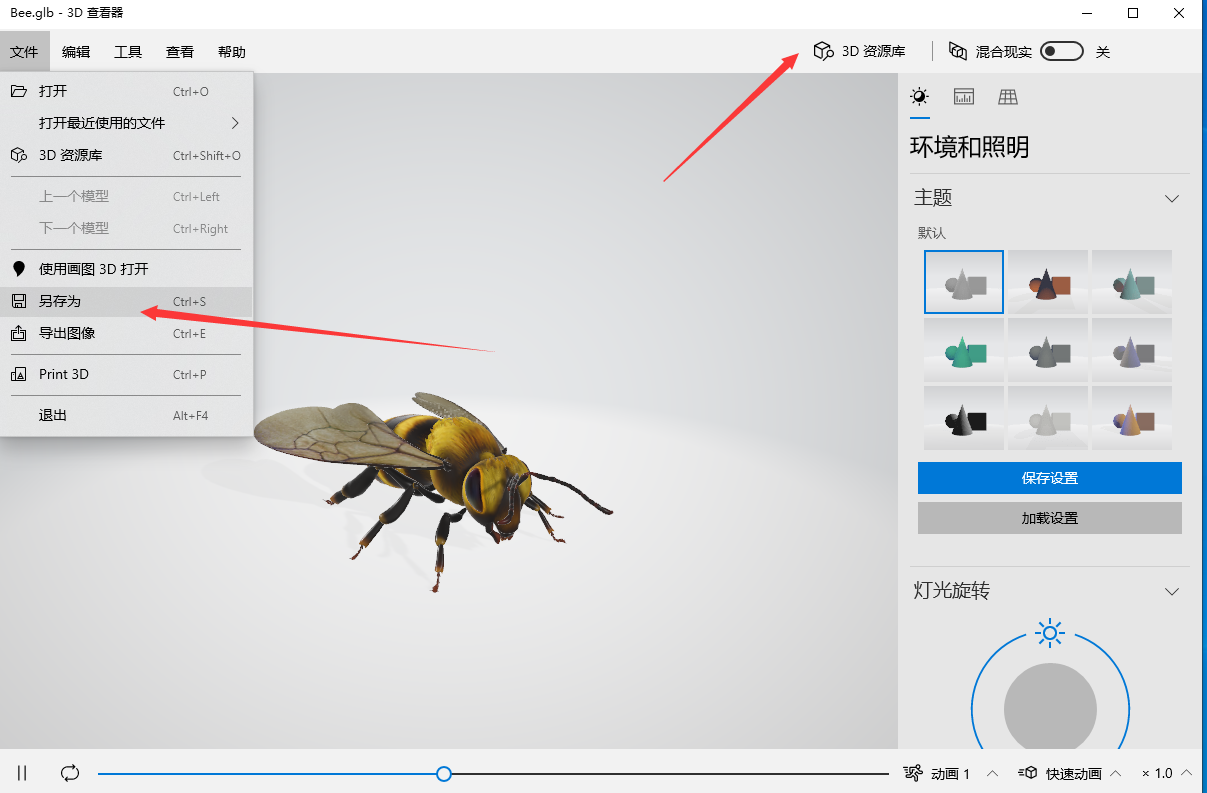Click the × 1.0 speed value
The image size is (1207, 793).
point(1157,773)
